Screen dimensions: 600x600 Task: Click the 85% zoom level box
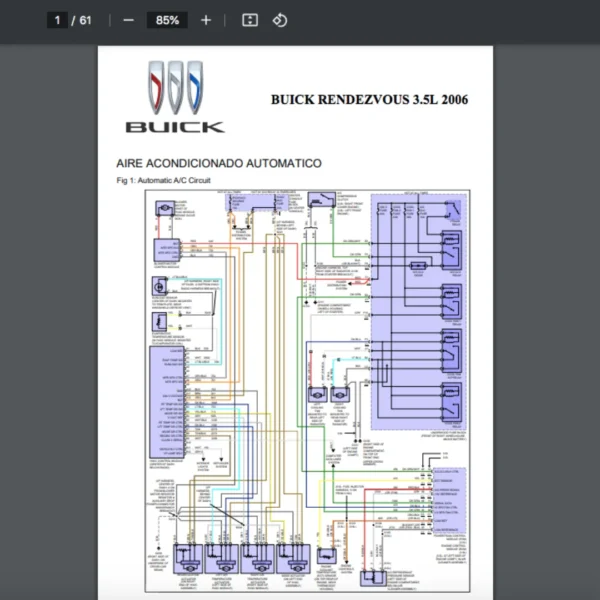[166, 20]
